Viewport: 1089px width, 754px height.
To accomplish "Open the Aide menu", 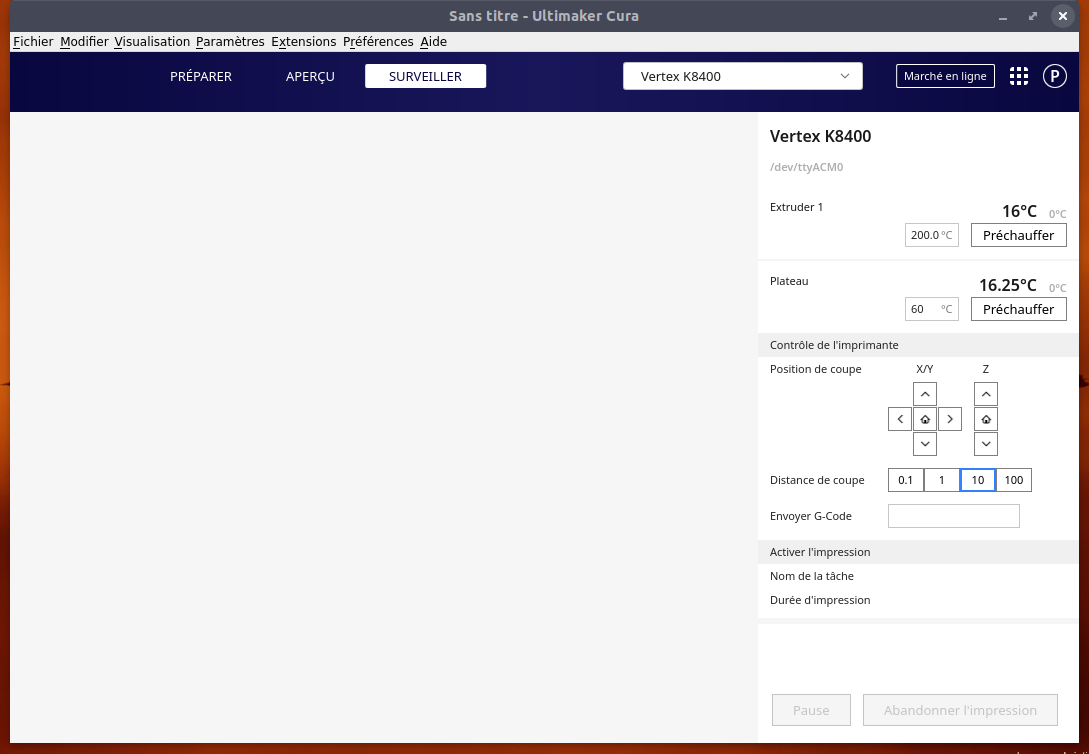I will tap(433, 42).
